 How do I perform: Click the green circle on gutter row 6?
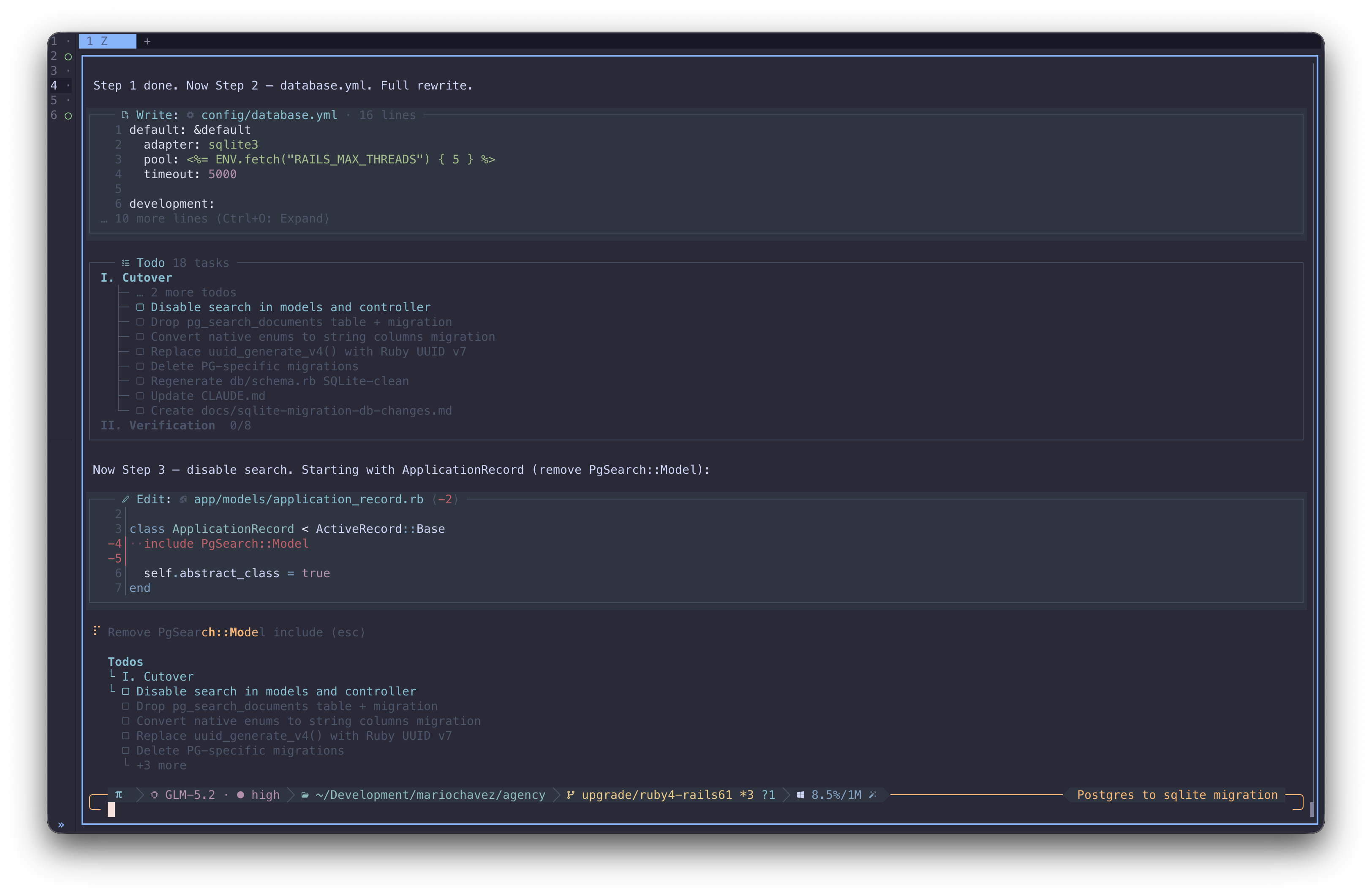coord(68,115)
